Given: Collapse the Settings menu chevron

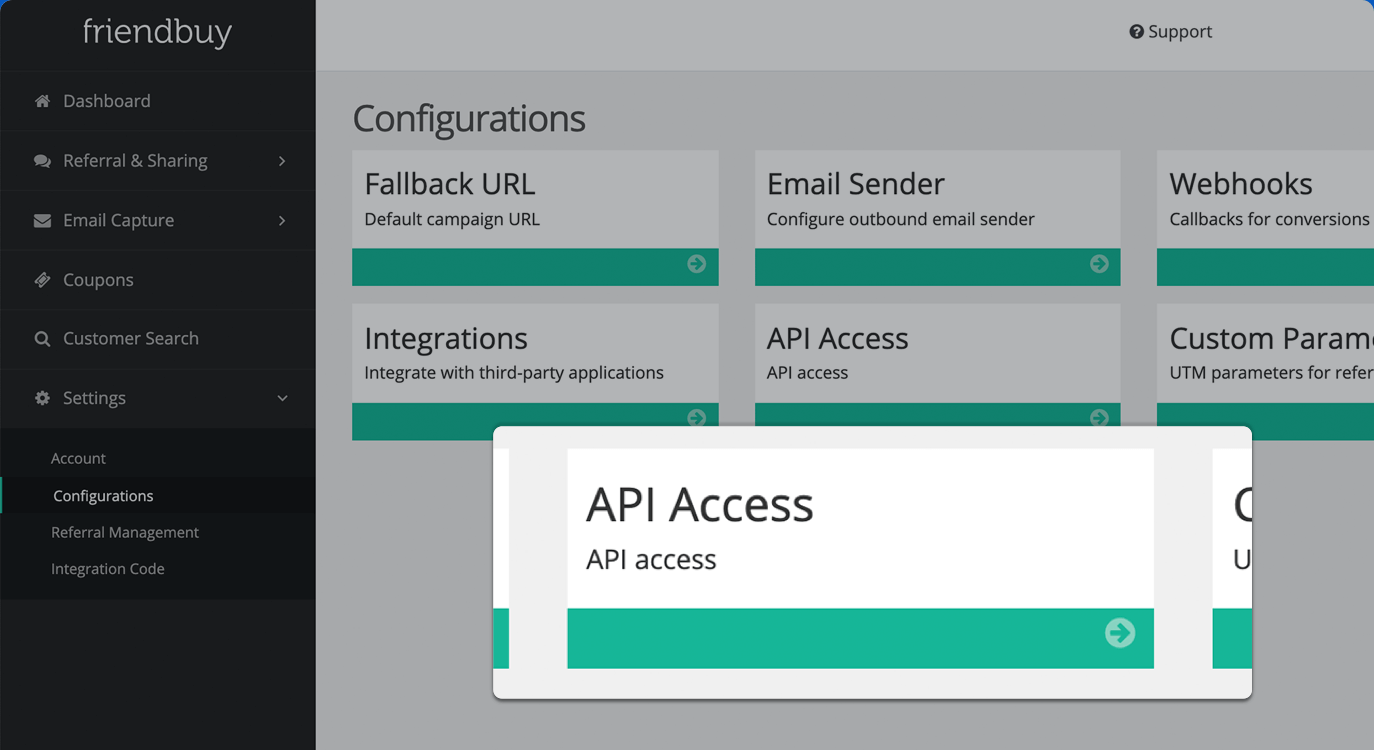Looking at the screenshot, I should (x=282, y=398).
